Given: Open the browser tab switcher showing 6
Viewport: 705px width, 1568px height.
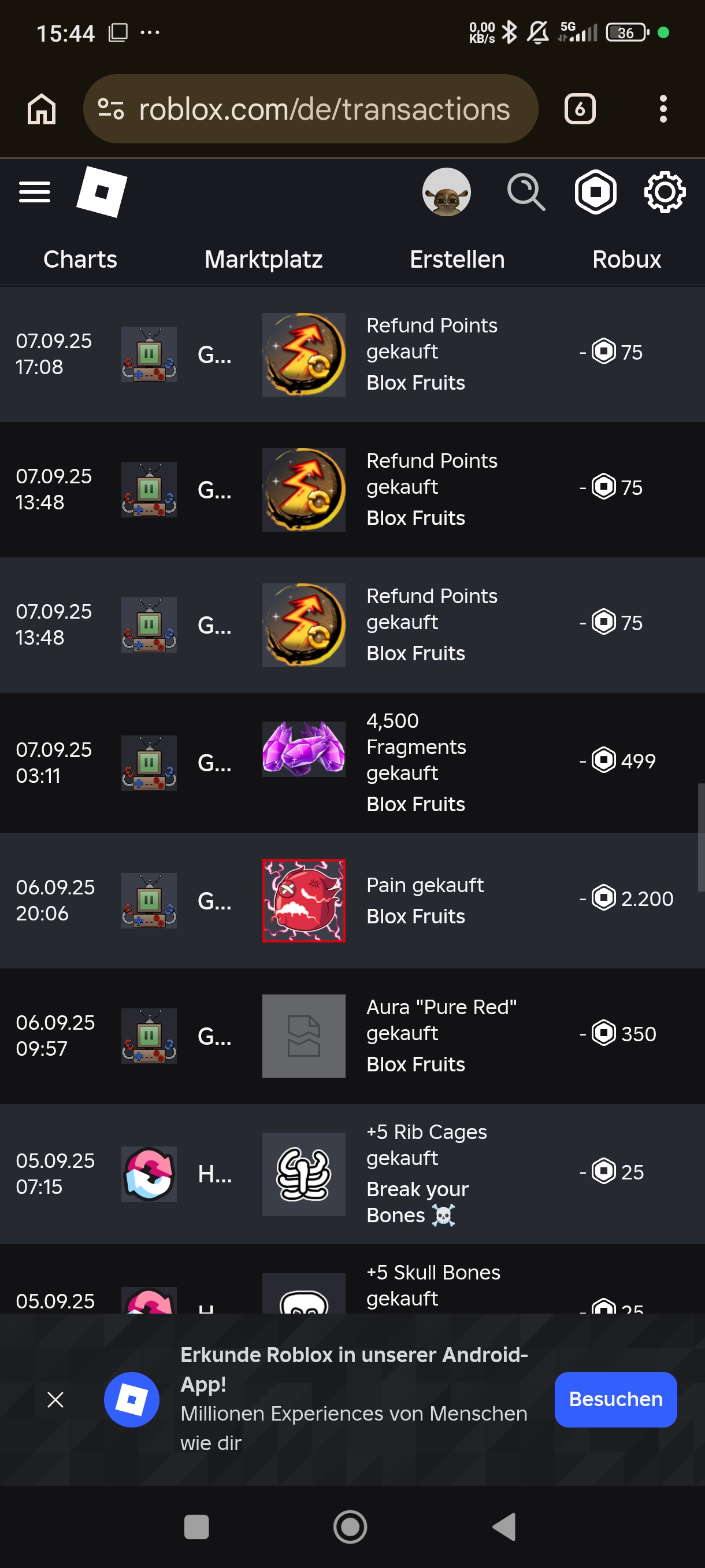Looking at the screenshot, I should coord(579,110).
